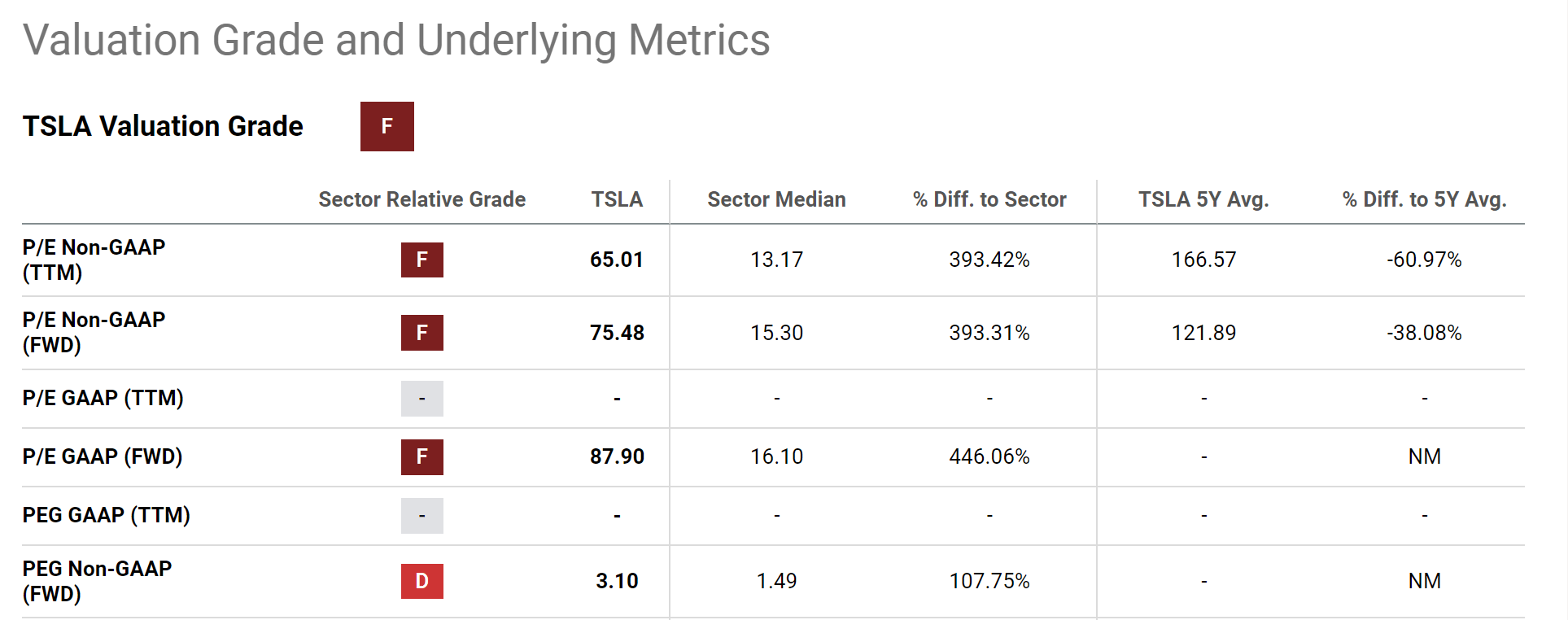Select the P/E GAAP (FWD) row label
This screenshot has width=1568, height=620.
pos(103,456)
